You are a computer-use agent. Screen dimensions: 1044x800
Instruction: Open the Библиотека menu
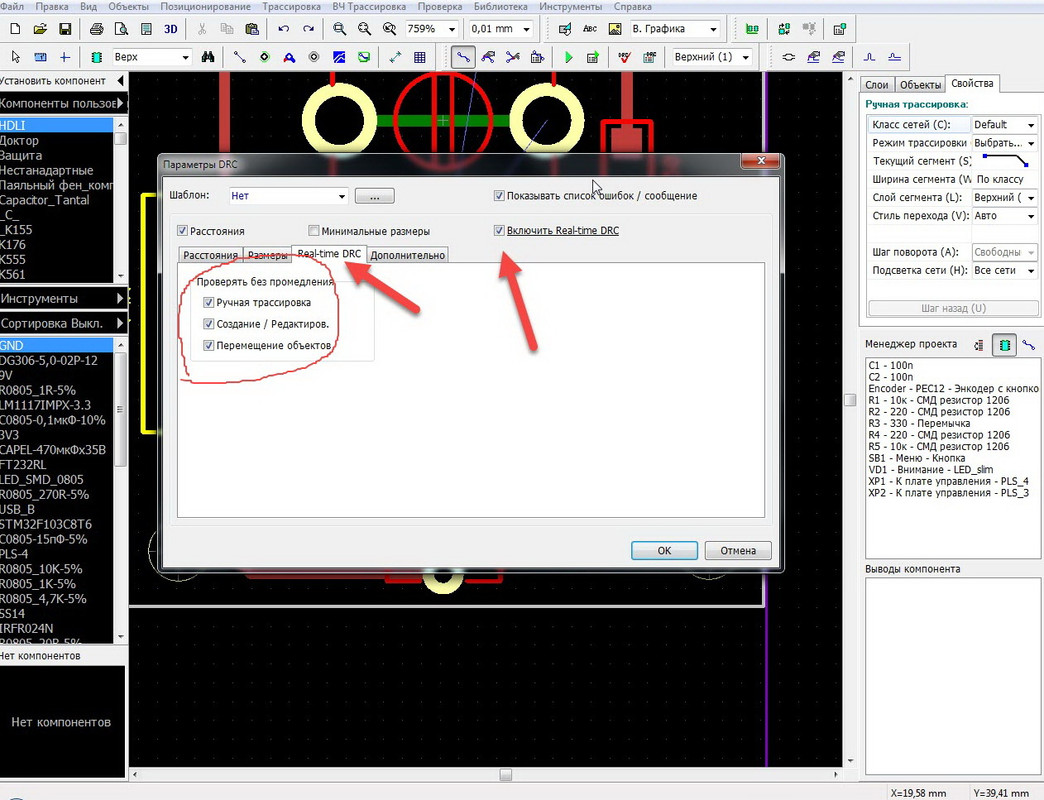[501, 7]
